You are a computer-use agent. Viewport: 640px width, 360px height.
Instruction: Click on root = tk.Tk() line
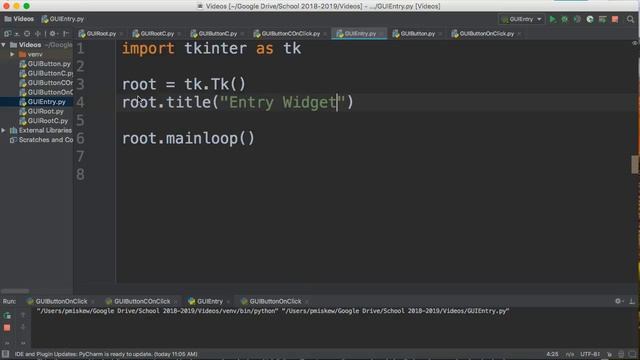pos(184,84)
